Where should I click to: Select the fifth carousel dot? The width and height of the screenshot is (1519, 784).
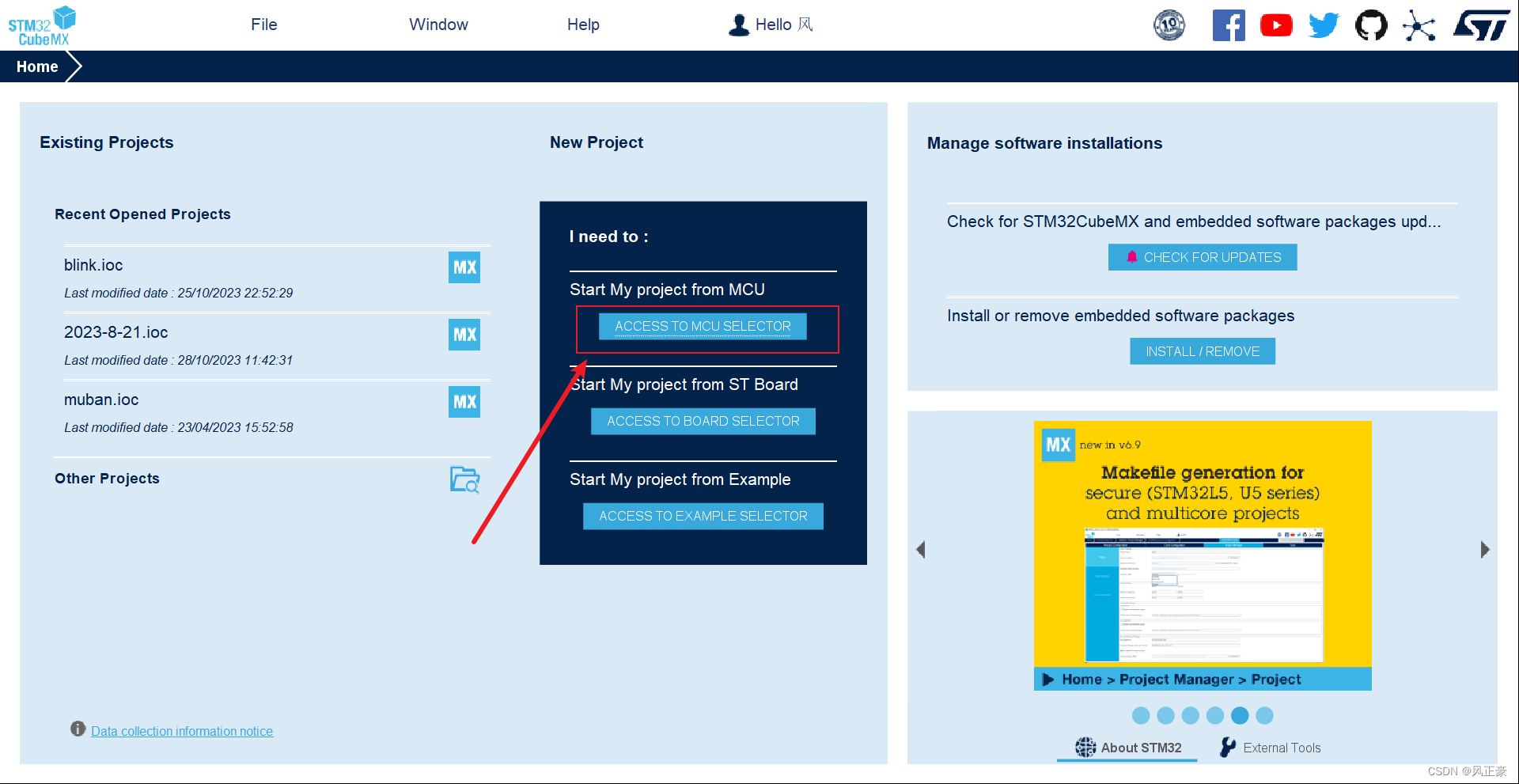[1240, 715]
